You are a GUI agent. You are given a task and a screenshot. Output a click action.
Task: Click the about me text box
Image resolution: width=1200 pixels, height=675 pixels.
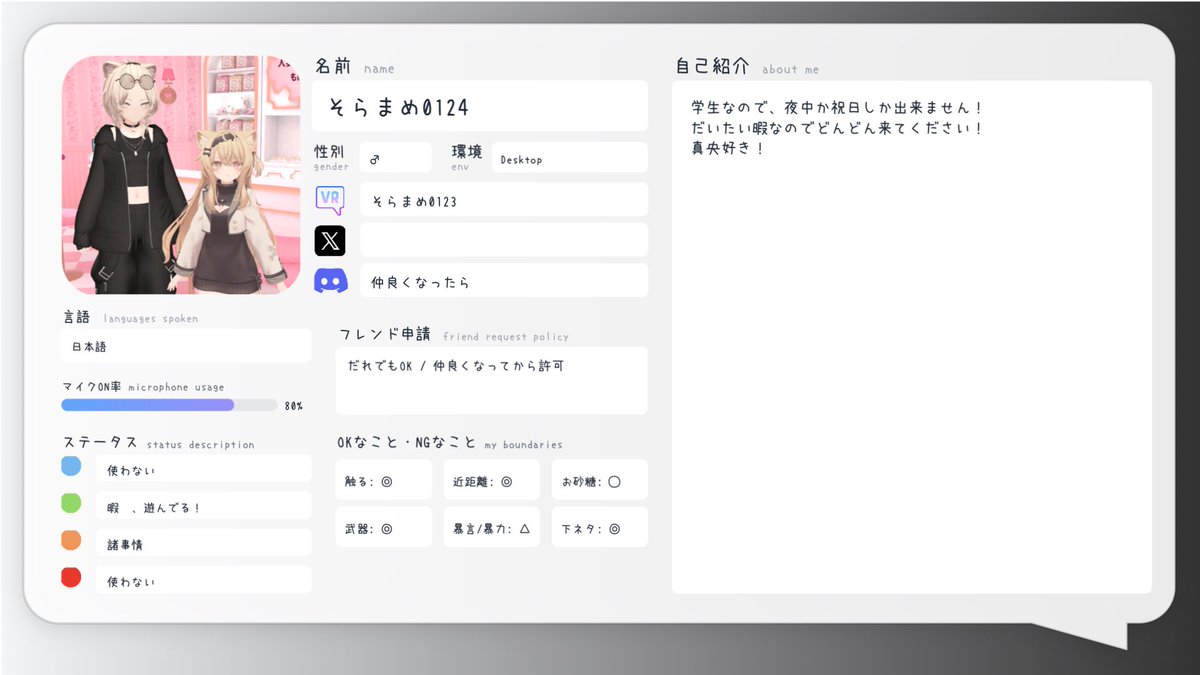[912, 337]
